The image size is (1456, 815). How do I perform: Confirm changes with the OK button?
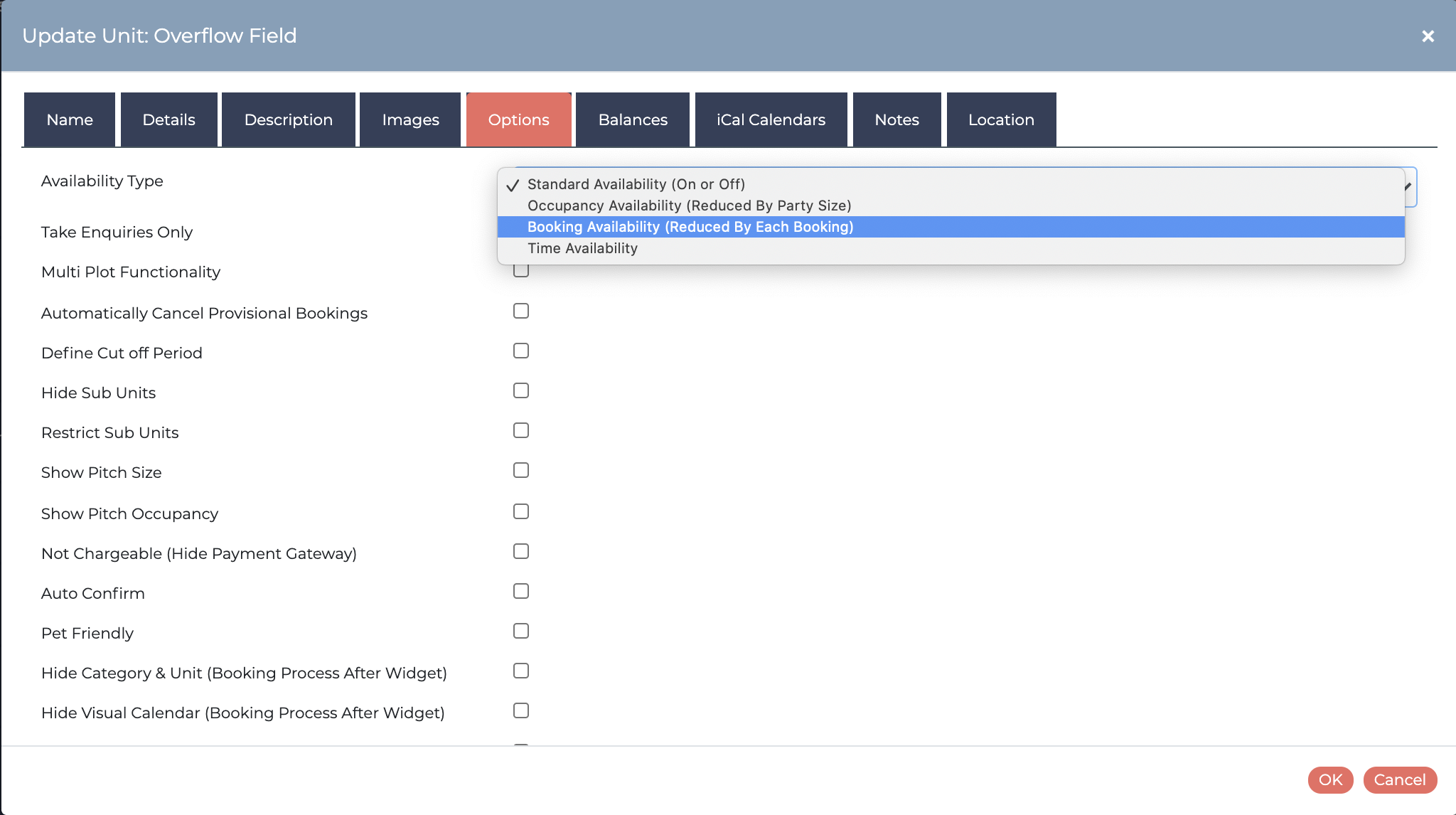[x=1330, y=779]
